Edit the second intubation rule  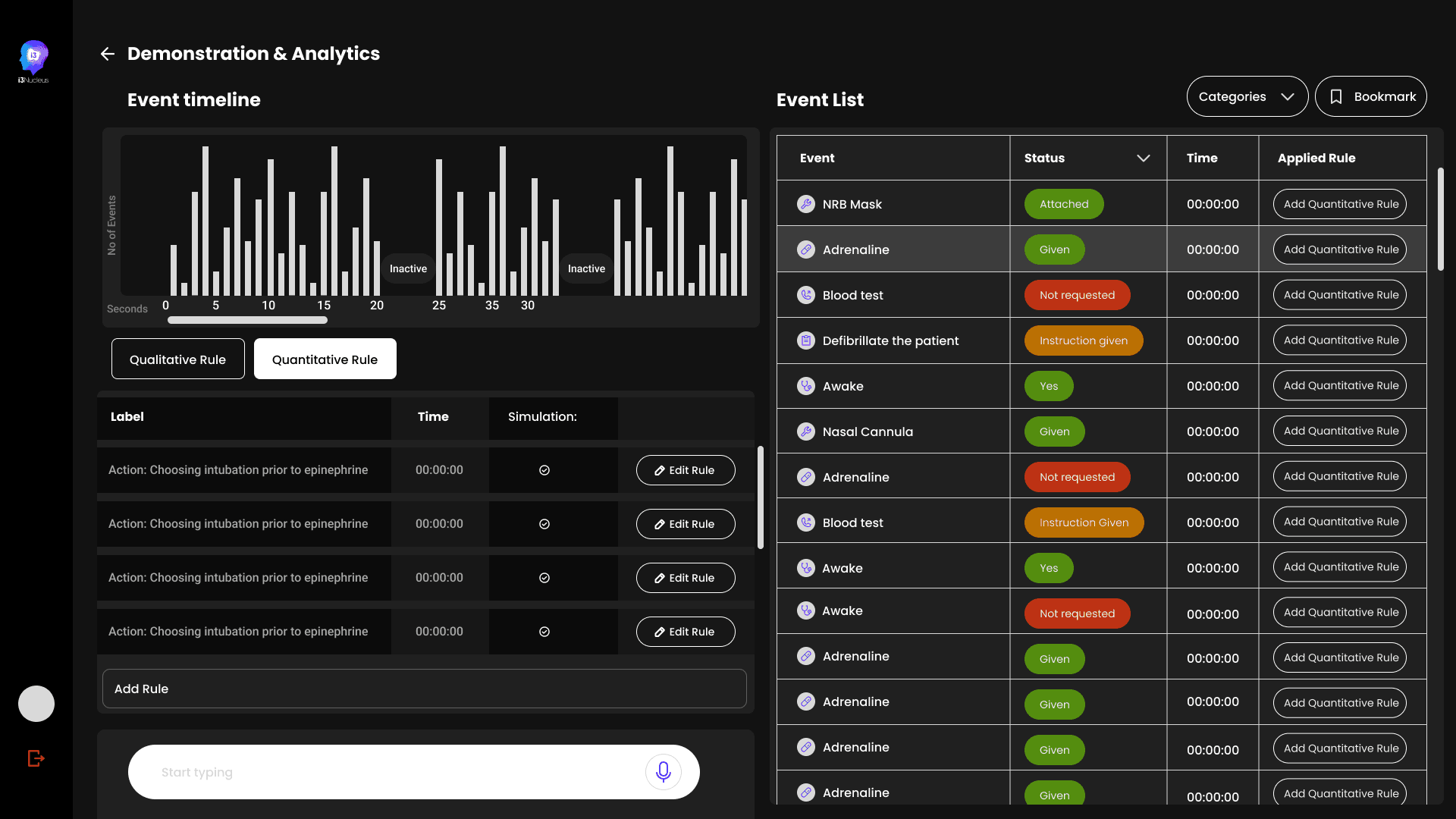pyautogui.click(x=686, y=524)
